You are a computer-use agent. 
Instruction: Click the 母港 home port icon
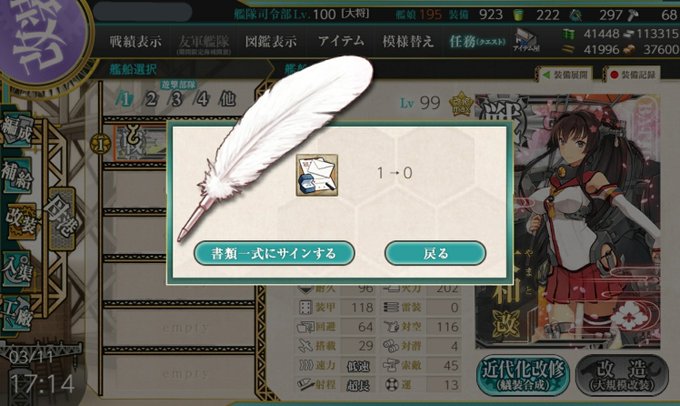[62, 218]
